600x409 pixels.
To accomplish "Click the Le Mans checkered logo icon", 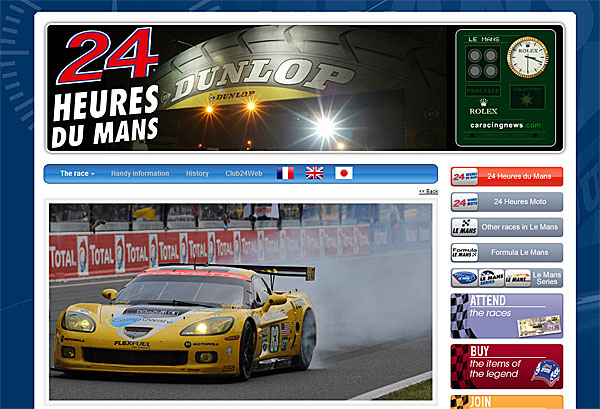I will (465, 227).
